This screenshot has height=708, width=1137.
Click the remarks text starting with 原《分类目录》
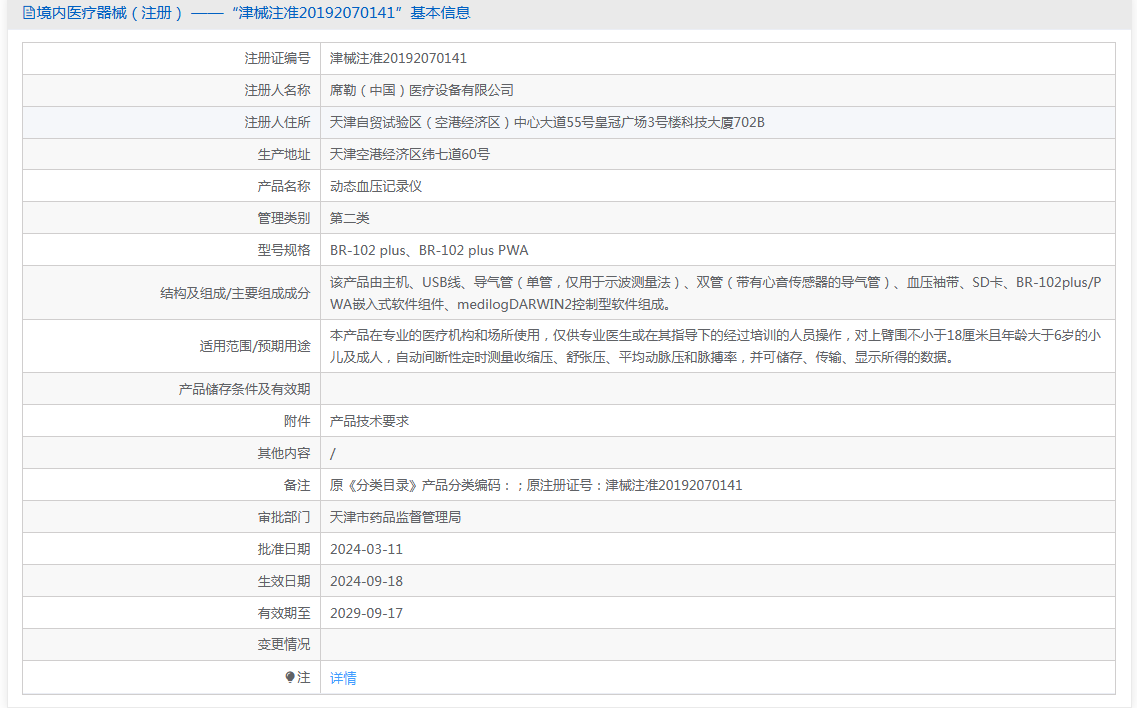pos(536,485)
